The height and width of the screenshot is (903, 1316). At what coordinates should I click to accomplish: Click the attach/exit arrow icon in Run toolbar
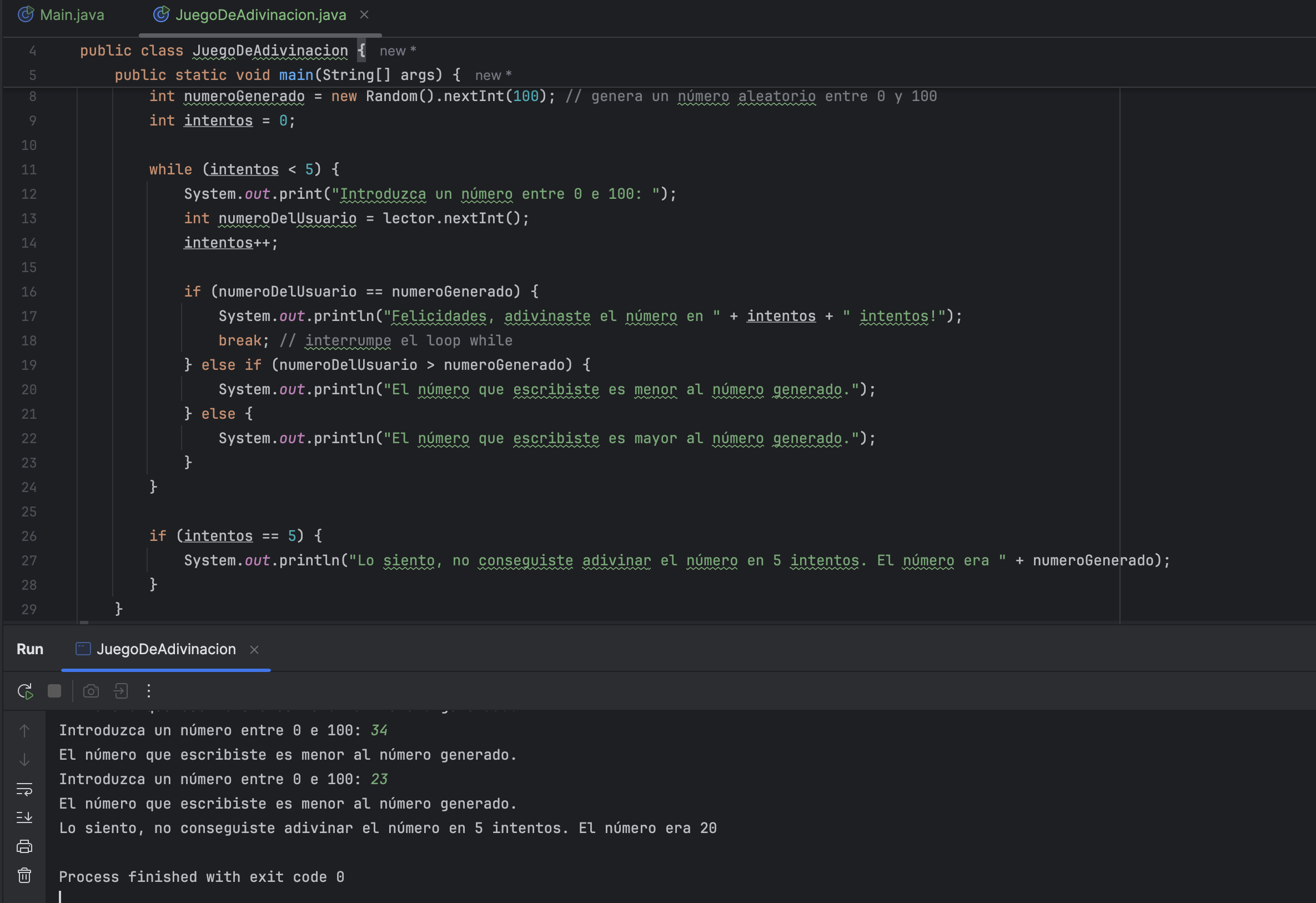[120, 691]
